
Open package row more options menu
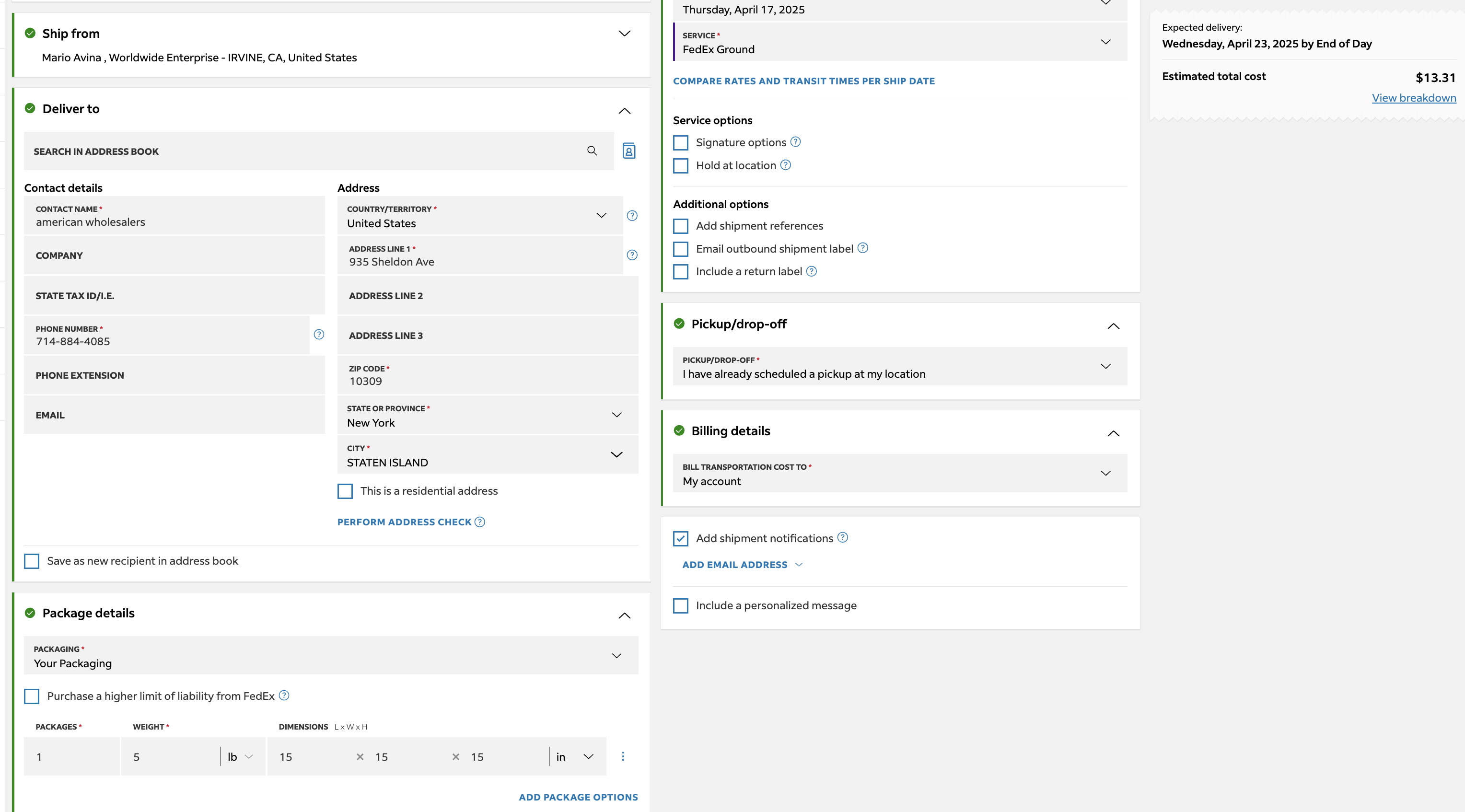[623, 756]
